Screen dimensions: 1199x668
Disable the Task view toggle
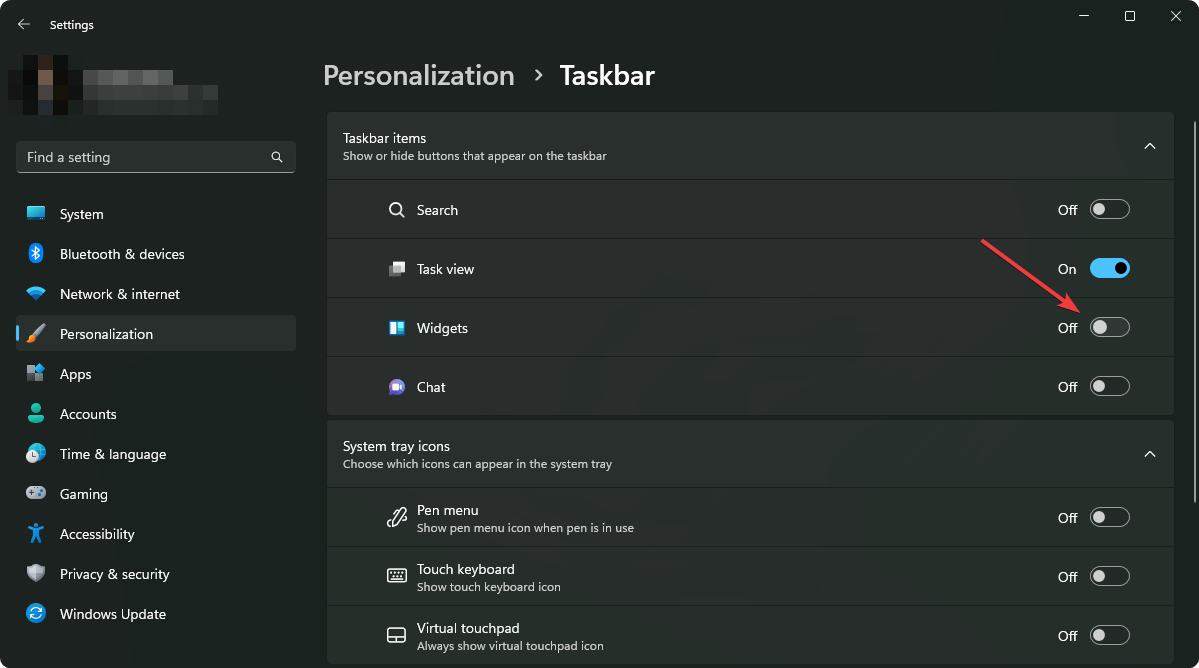(x=1109, y=268)
